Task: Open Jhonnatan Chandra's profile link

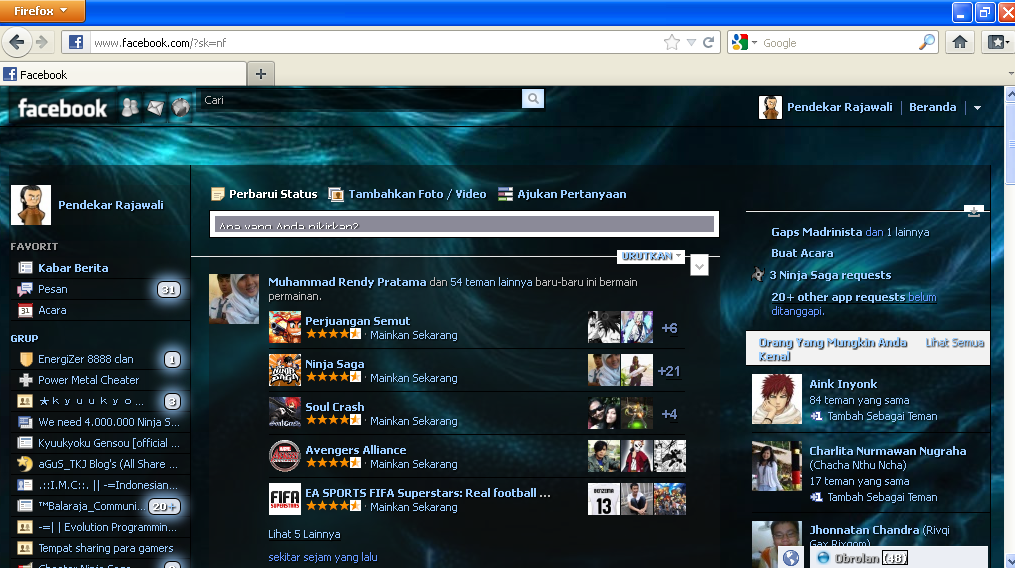Action: tap(864, 530)
